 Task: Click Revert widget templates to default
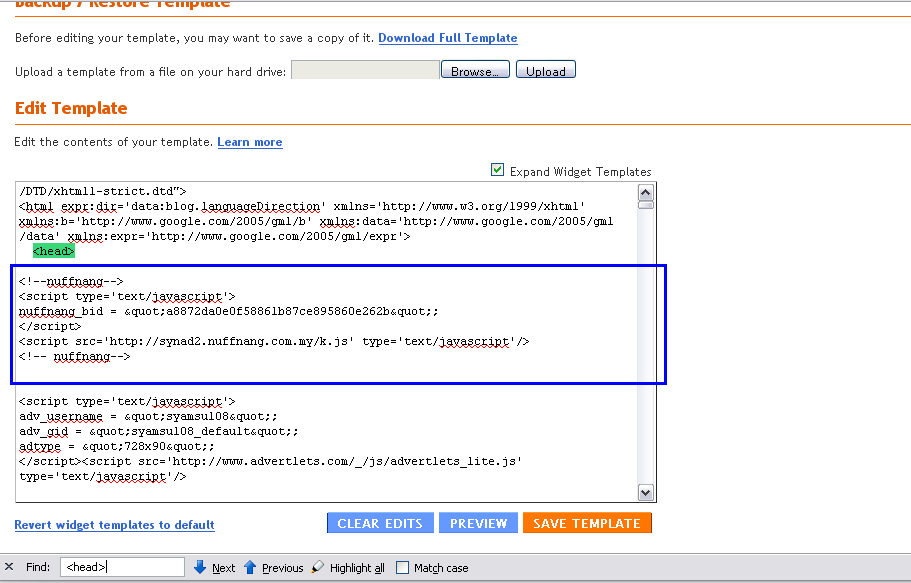pyautogui.click(x=114, y=525)
